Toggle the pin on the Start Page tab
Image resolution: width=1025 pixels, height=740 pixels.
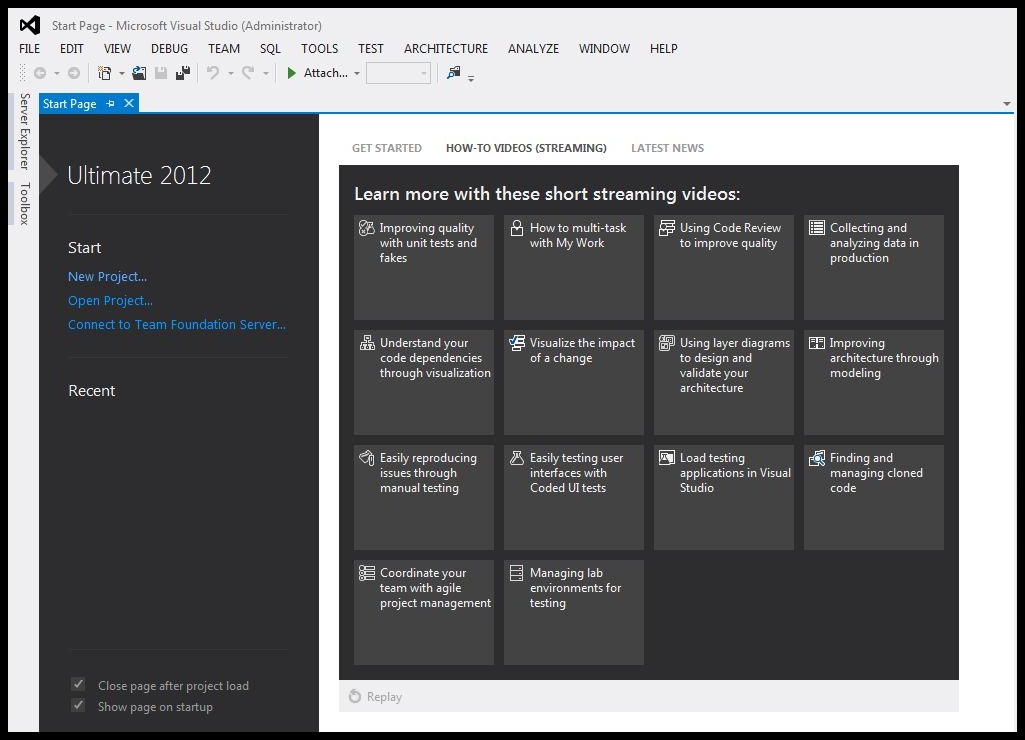point(110,103)
